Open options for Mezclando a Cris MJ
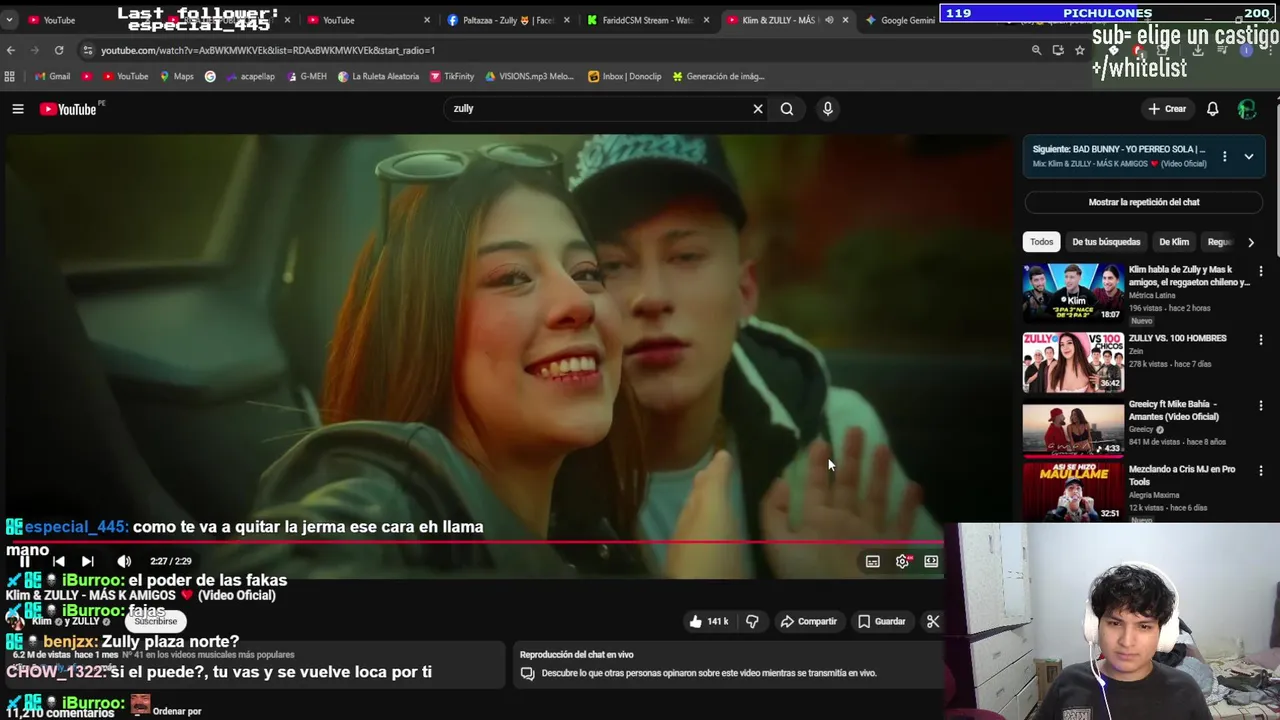 1260,470
